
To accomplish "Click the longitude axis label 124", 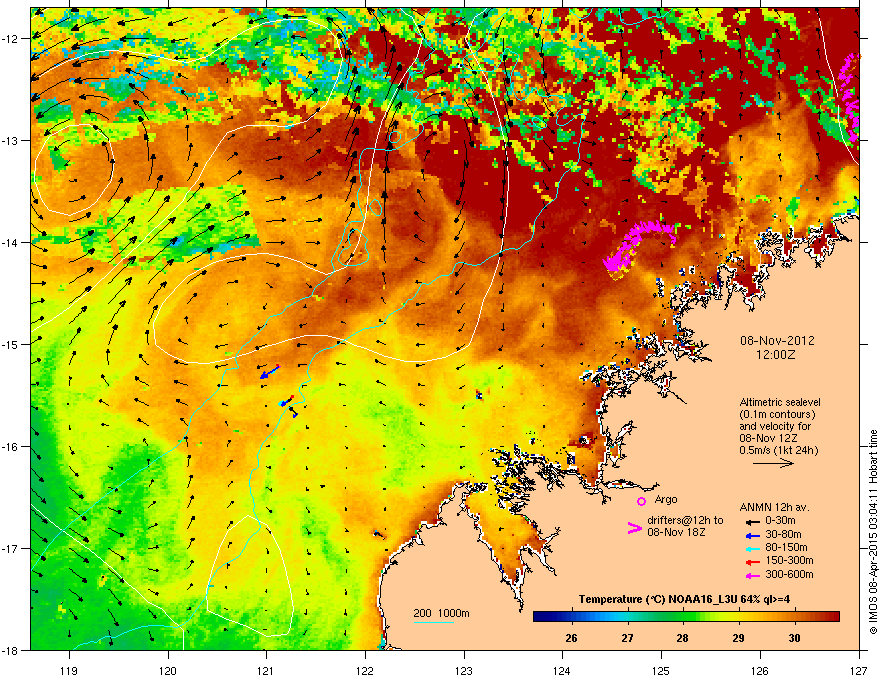I will pyautogui.click(x=562, y=670).
